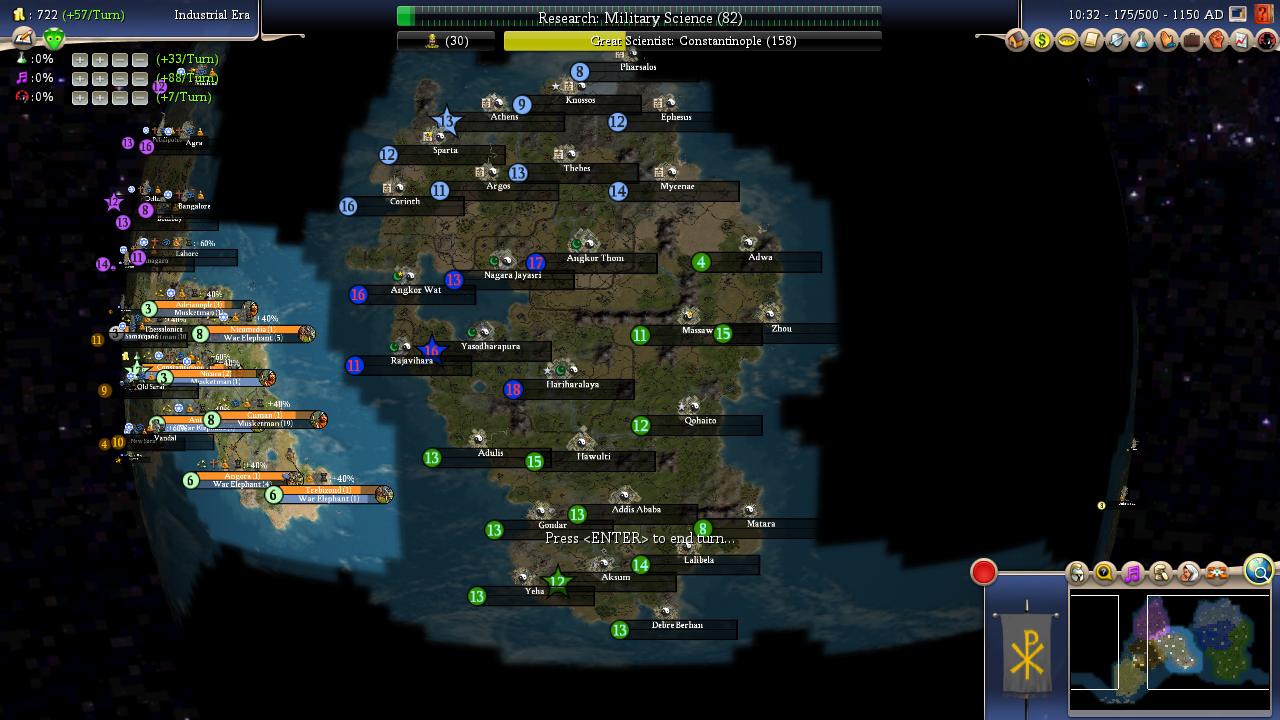Screen dimensions: 1280x720
Task: Click the monitor icon beside the date
Action: 1239,14
